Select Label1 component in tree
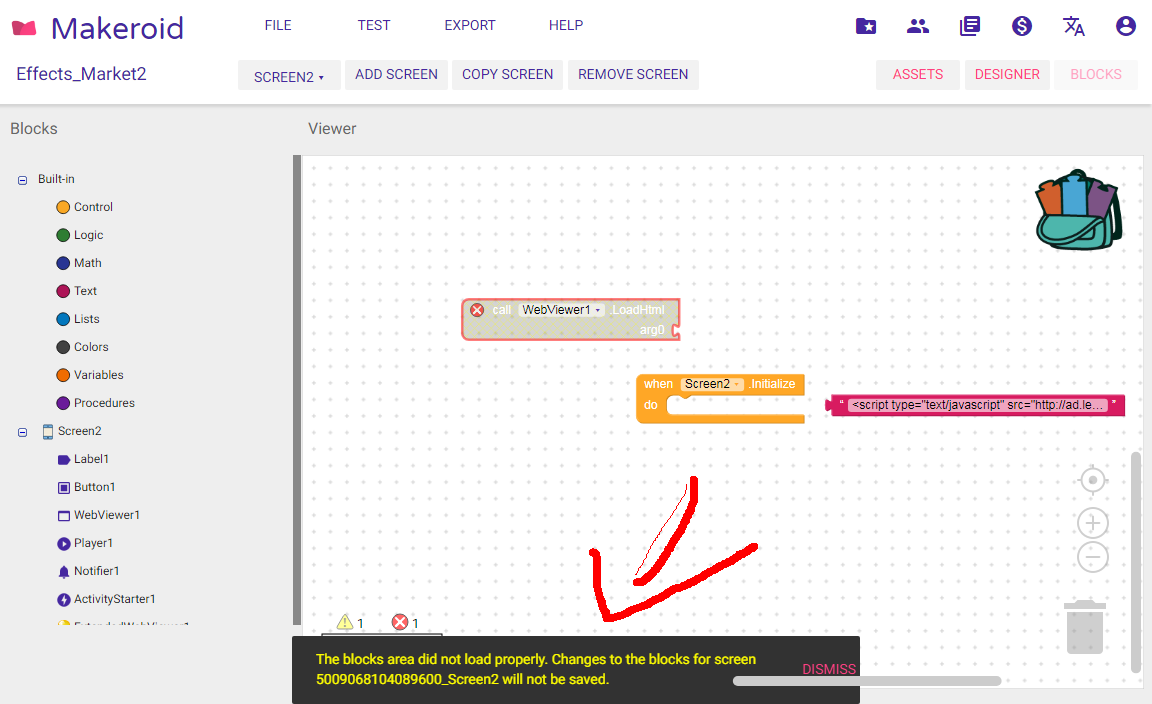 83,459
